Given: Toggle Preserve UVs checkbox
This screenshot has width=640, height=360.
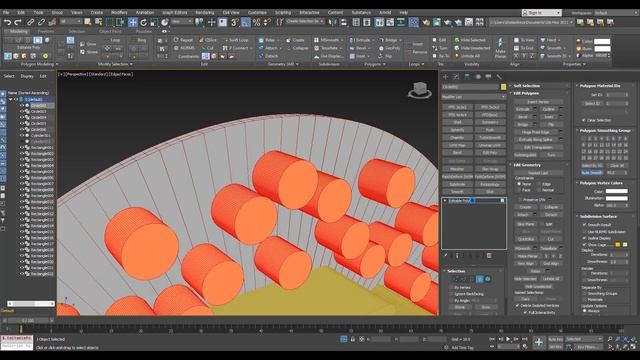Looking at the screenshot, I should click(520, 200).
